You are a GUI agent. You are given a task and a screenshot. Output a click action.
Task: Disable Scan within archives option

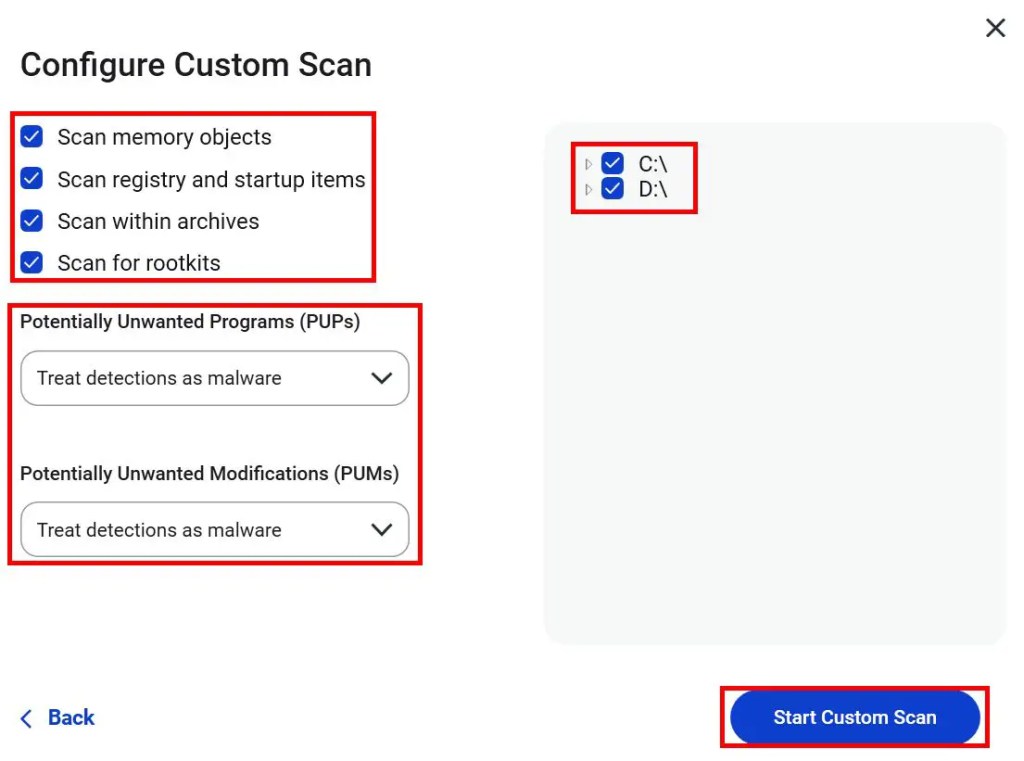[x=31, y=221]
